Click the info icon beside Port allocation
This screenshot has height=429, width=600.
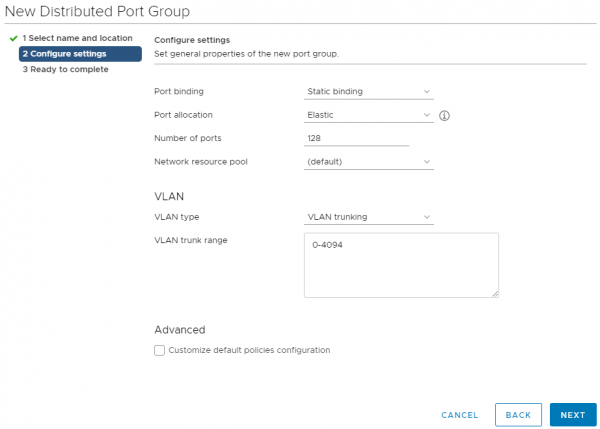444,115
